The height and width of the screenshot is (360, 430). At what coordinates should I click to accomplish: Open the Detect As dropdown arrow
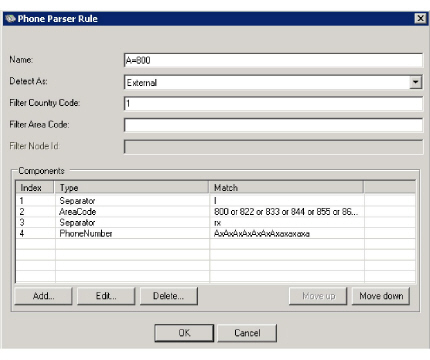(416, 82)
